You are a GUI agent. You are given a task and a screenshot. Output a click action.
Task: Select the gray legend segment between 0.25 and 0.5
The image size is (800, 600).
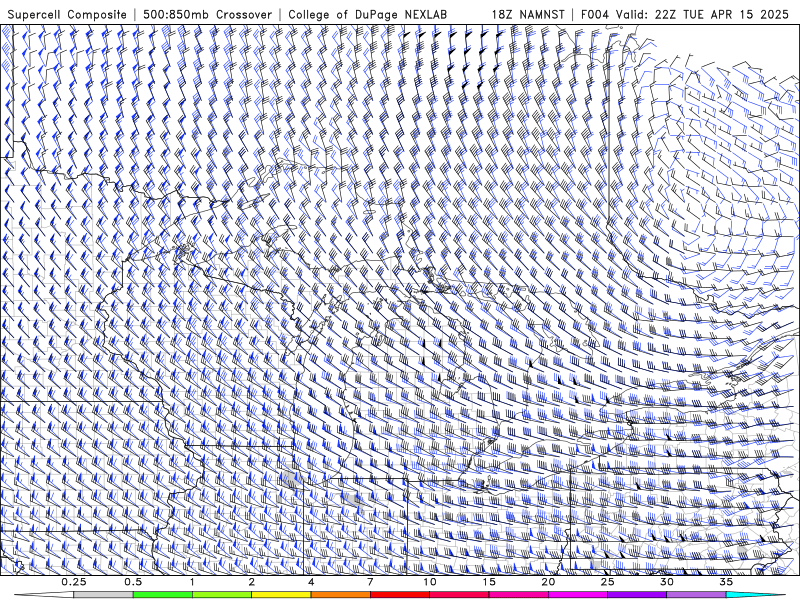point(104,595)
